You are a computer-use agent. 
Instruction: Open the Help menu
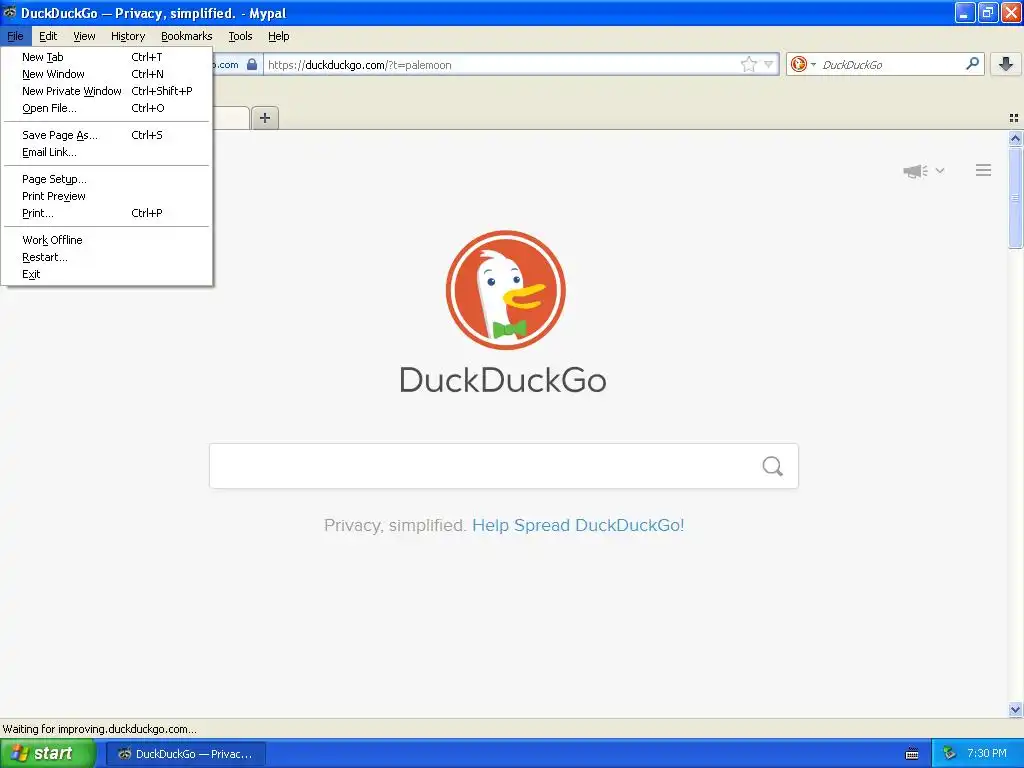coord(279,37)
